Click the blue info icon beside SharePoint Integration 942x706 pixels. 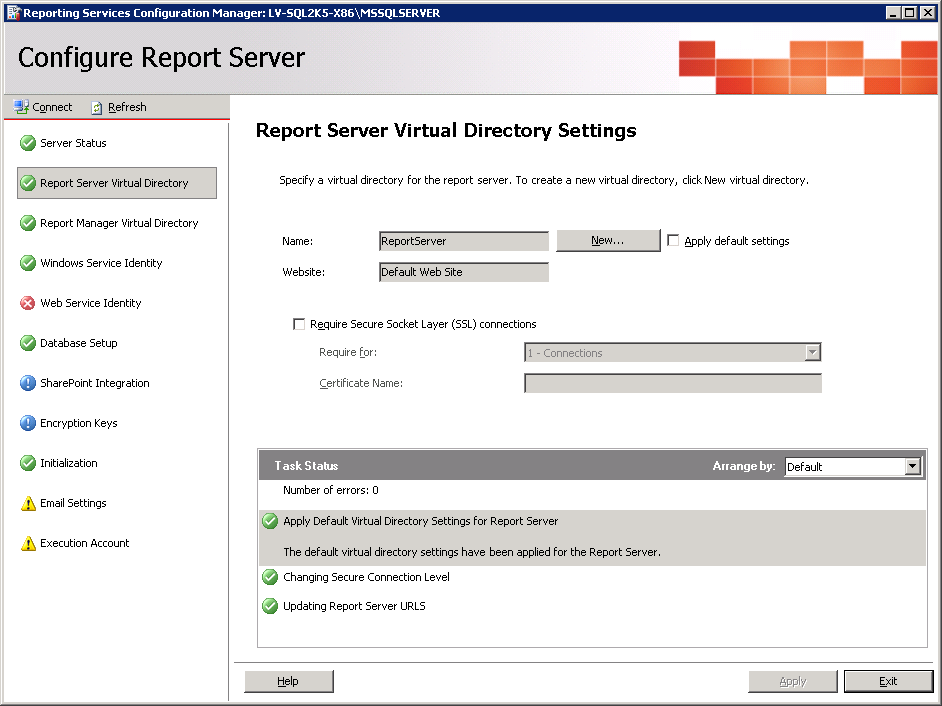[x=28, y=383]
